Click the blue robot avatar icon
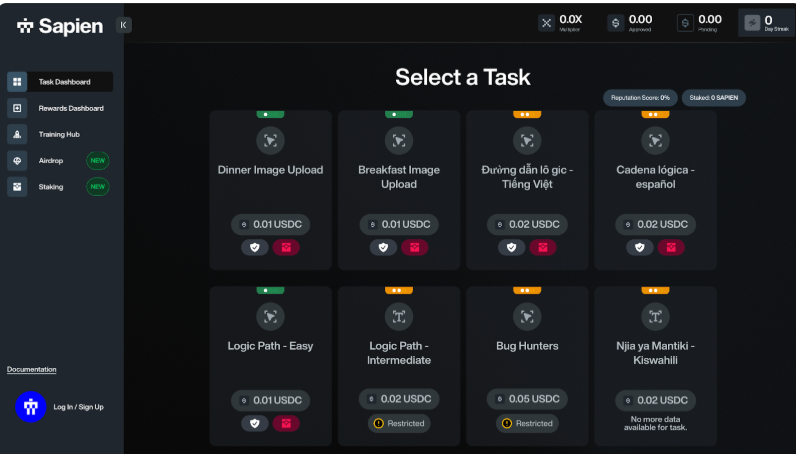Viewport: 796px width, 454px height. [x=31, y=406]
